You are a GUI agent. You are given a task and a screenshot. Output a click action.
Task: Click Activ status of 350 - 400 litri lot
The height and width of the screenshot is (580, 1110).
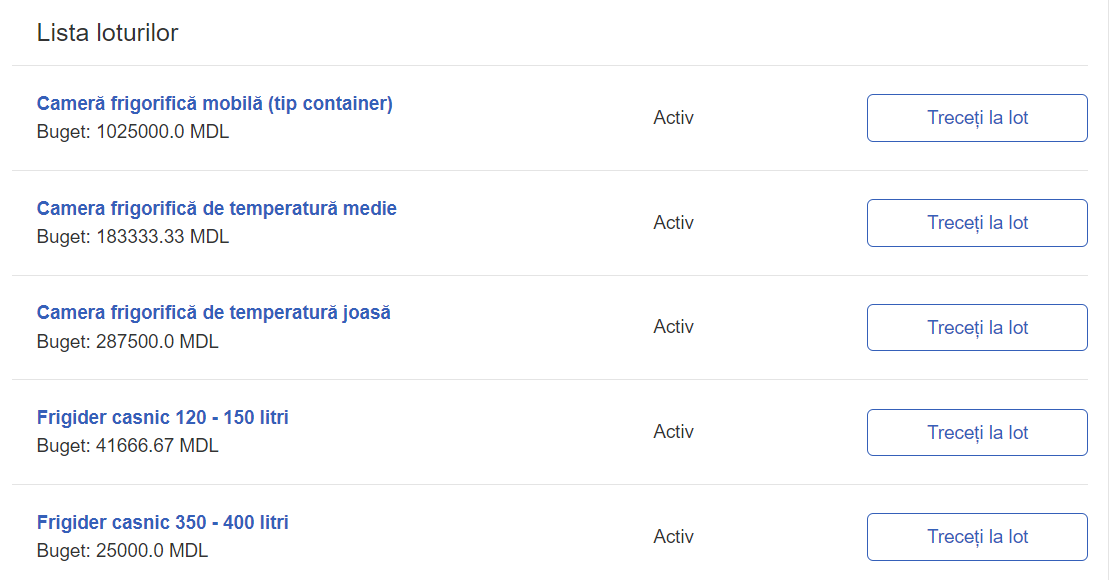coord(673,536)
